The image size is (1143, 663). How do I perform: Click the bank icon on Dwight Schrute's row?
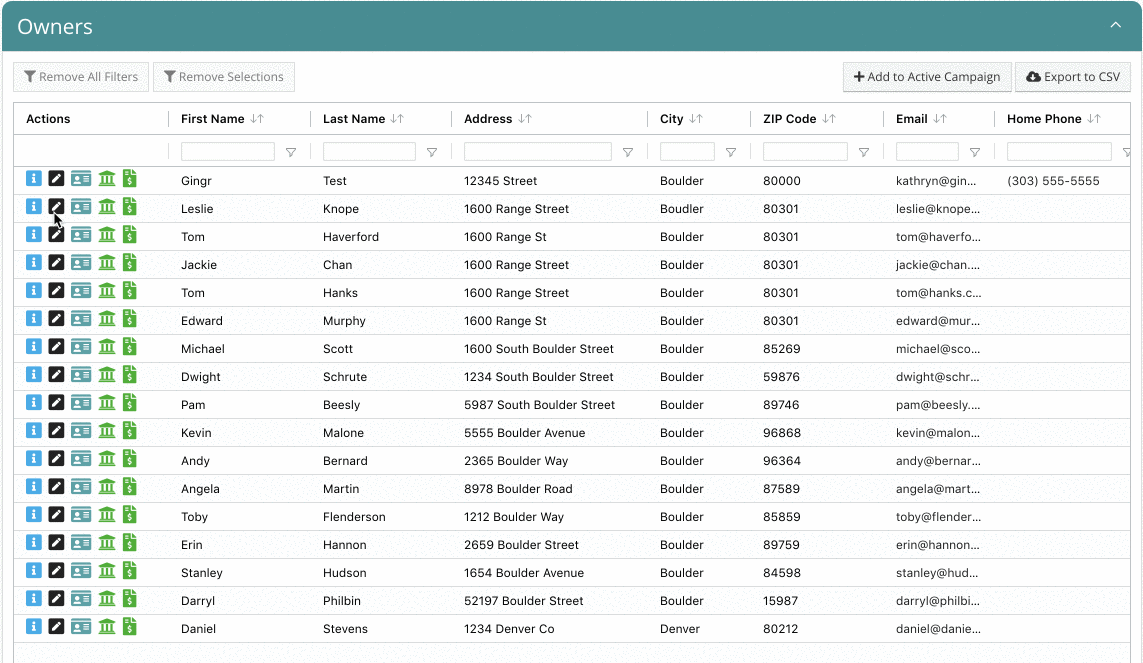[x=106, y=377]
